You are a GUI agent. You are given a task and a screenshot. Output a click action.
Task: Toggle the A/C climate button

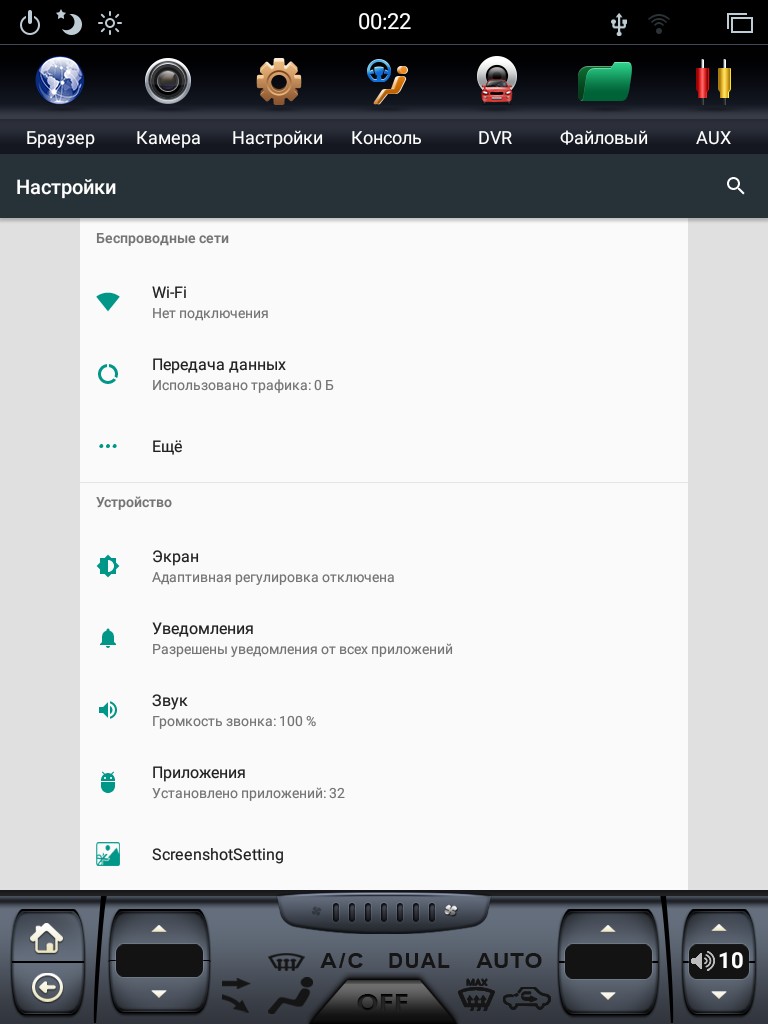[x=342, y=961]
